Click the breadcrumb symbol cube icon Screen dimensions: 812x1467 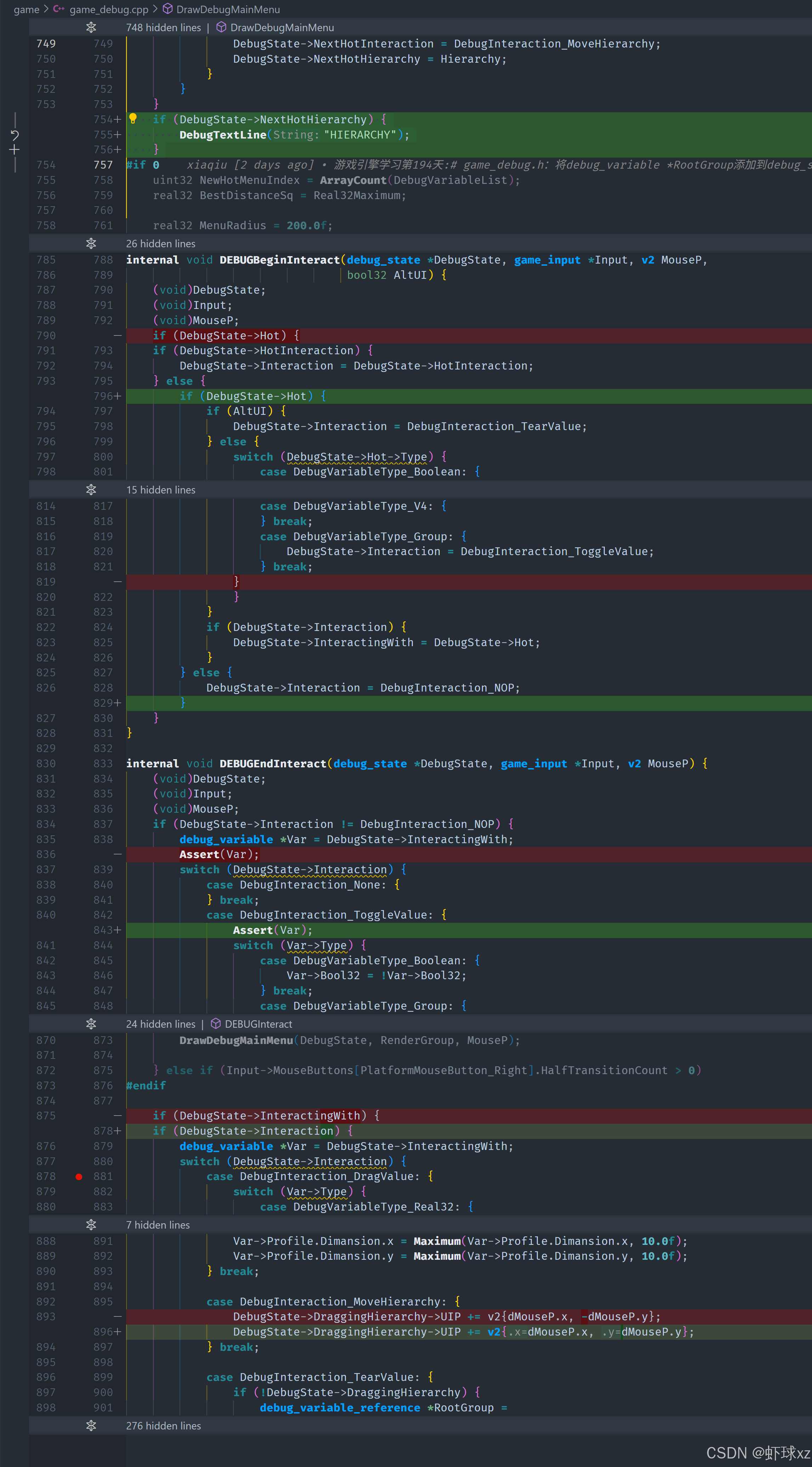[x=167, y=9]
